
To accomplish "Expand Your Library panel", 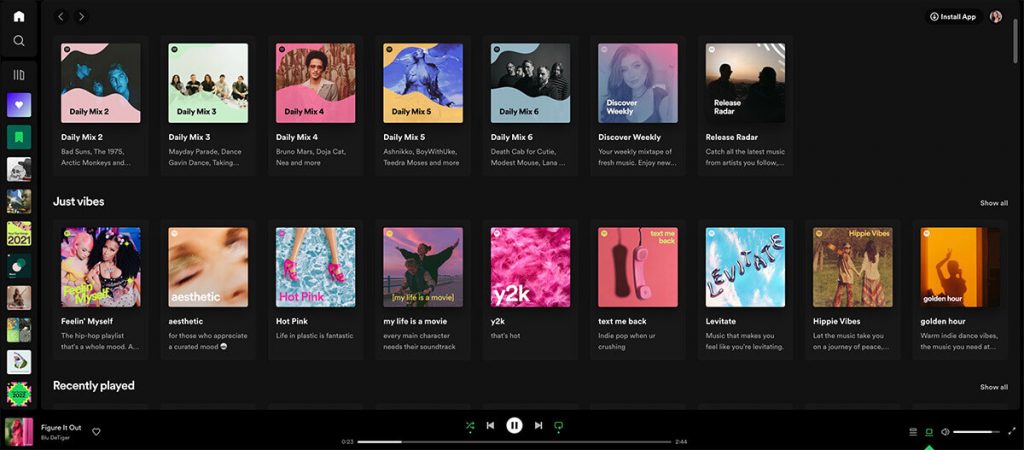I will click(x=19, y=75).
